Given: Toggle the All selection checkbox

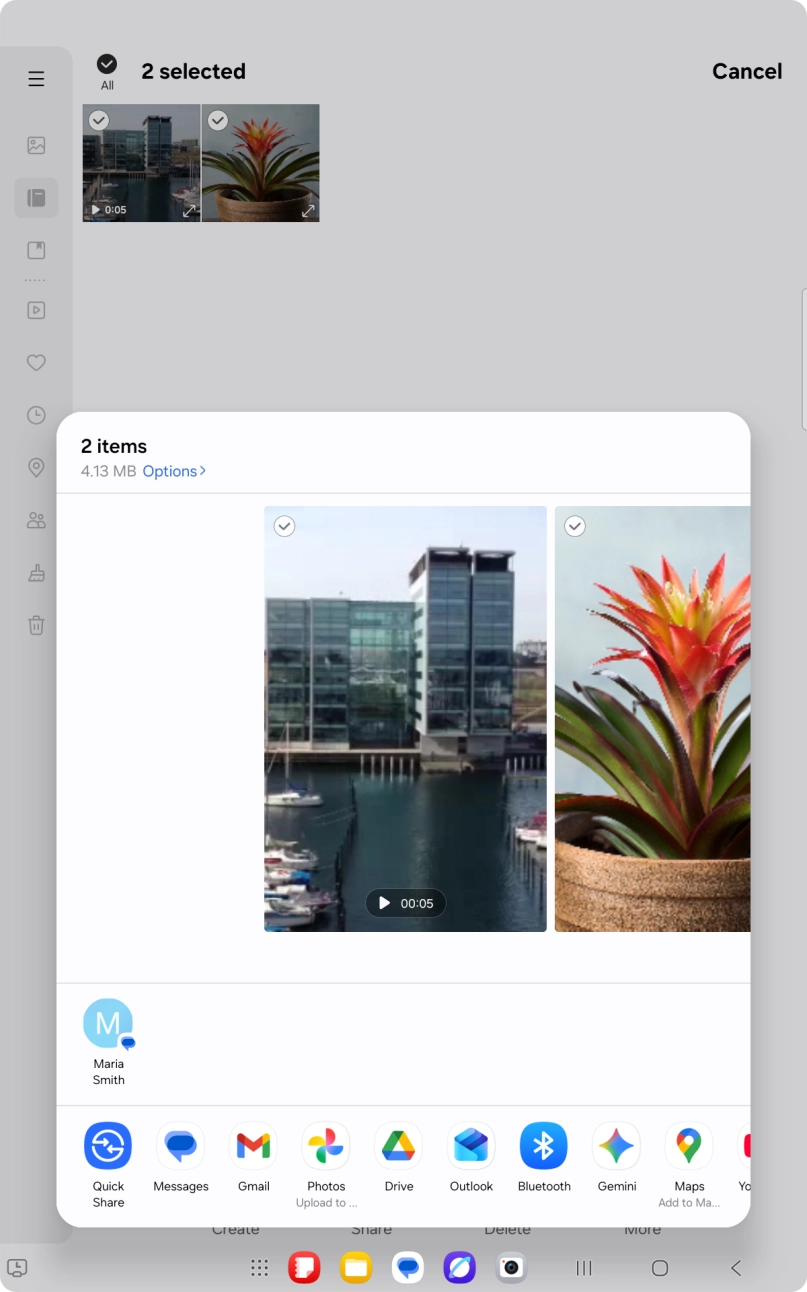Looking at the screenshot, I should click(x=107, y=65).
